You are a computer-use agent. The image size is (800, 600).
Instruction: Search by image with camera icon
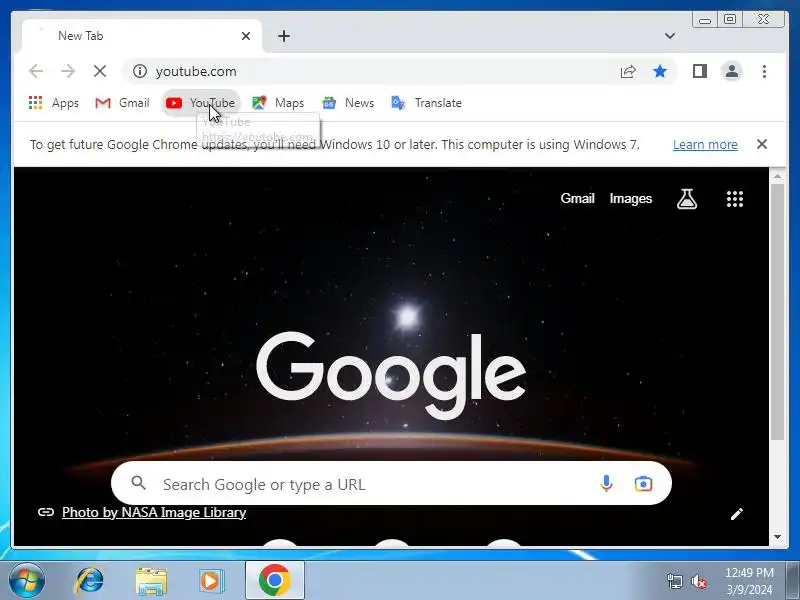(x=643, y=483)
